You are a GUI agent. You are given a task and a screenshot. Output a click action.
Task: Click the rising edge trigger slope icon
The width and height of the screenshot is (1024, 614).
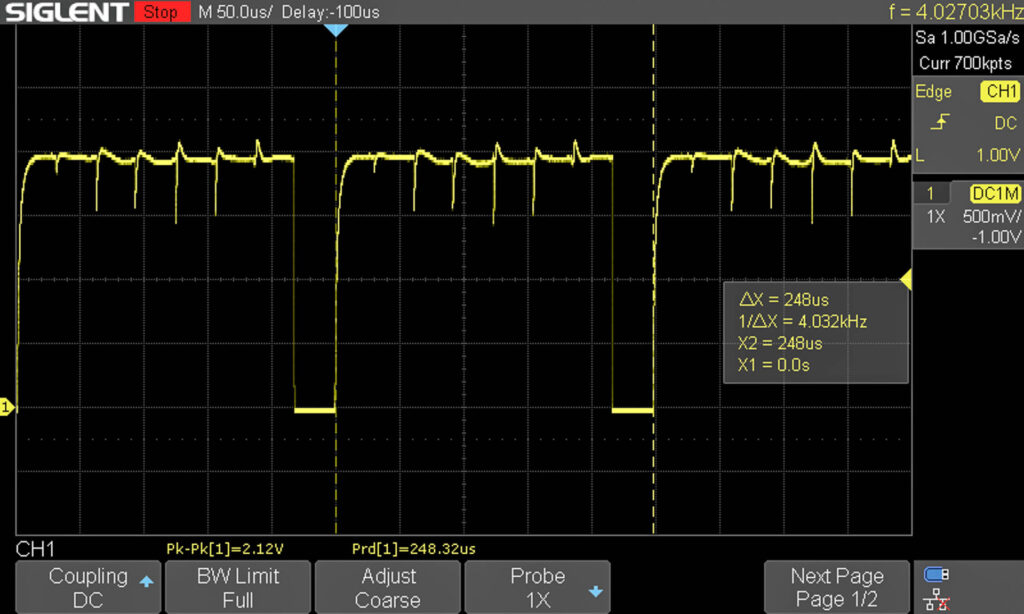tap(940, 122)
